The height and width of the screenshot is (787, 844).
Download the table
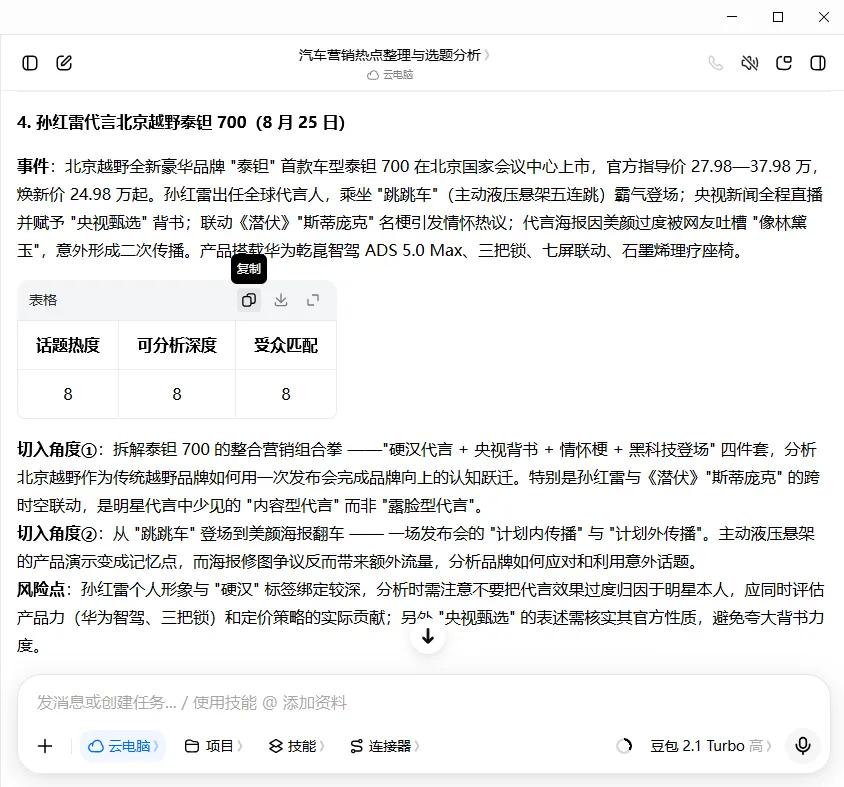(x=280, y=300)
